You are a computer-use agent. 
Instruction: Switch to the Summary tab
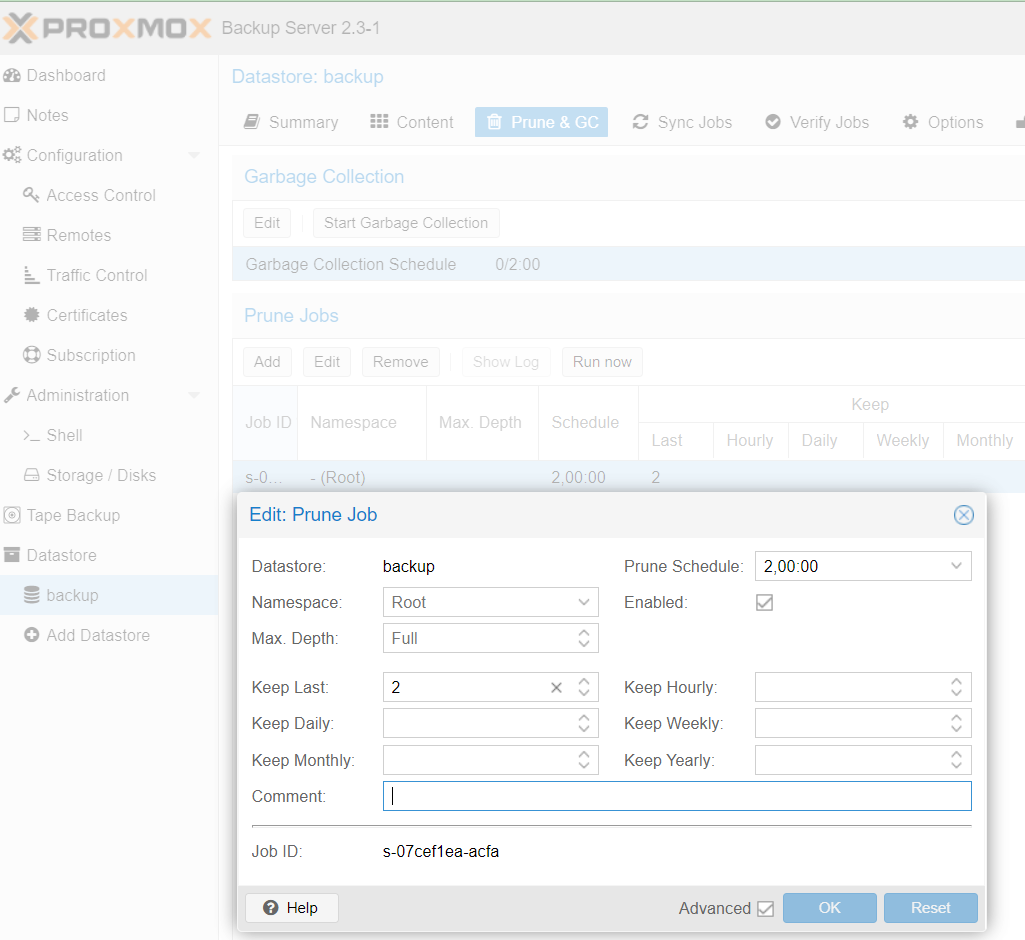click(x=292, y=122)
